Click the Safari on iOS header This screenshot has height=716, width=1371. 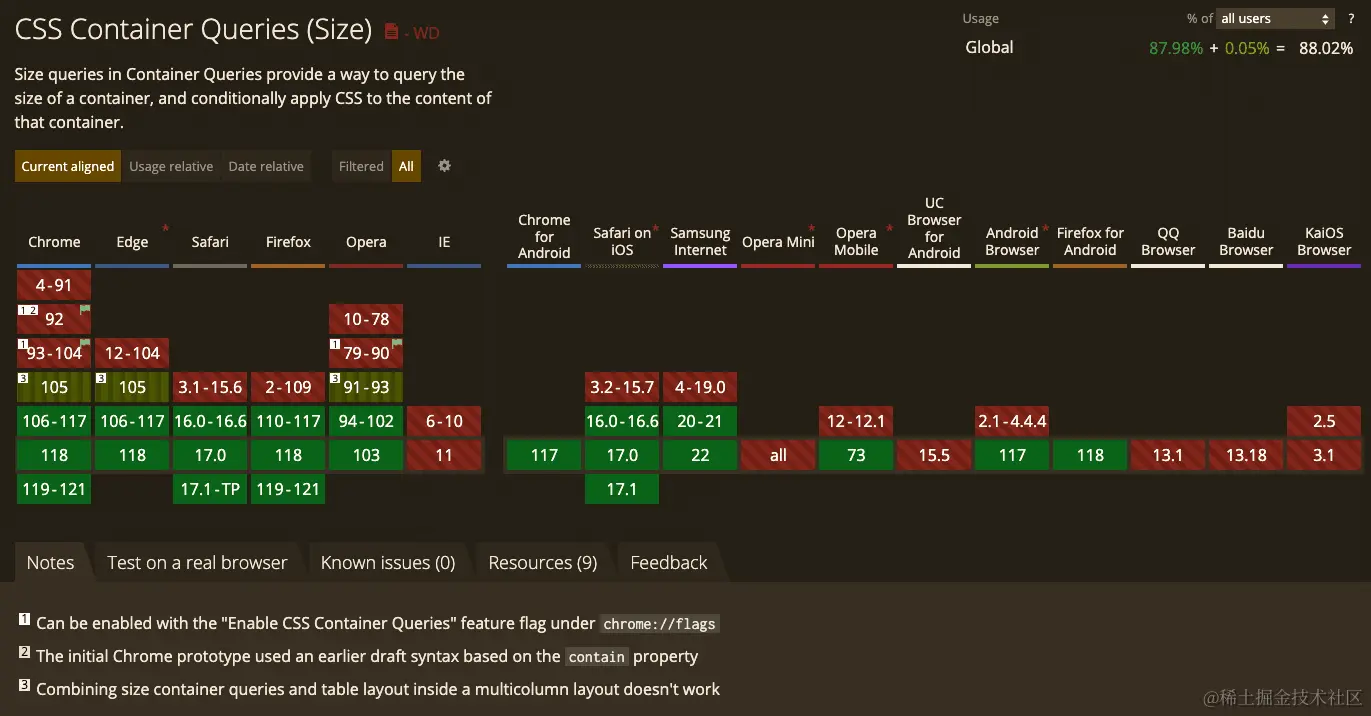622,241
